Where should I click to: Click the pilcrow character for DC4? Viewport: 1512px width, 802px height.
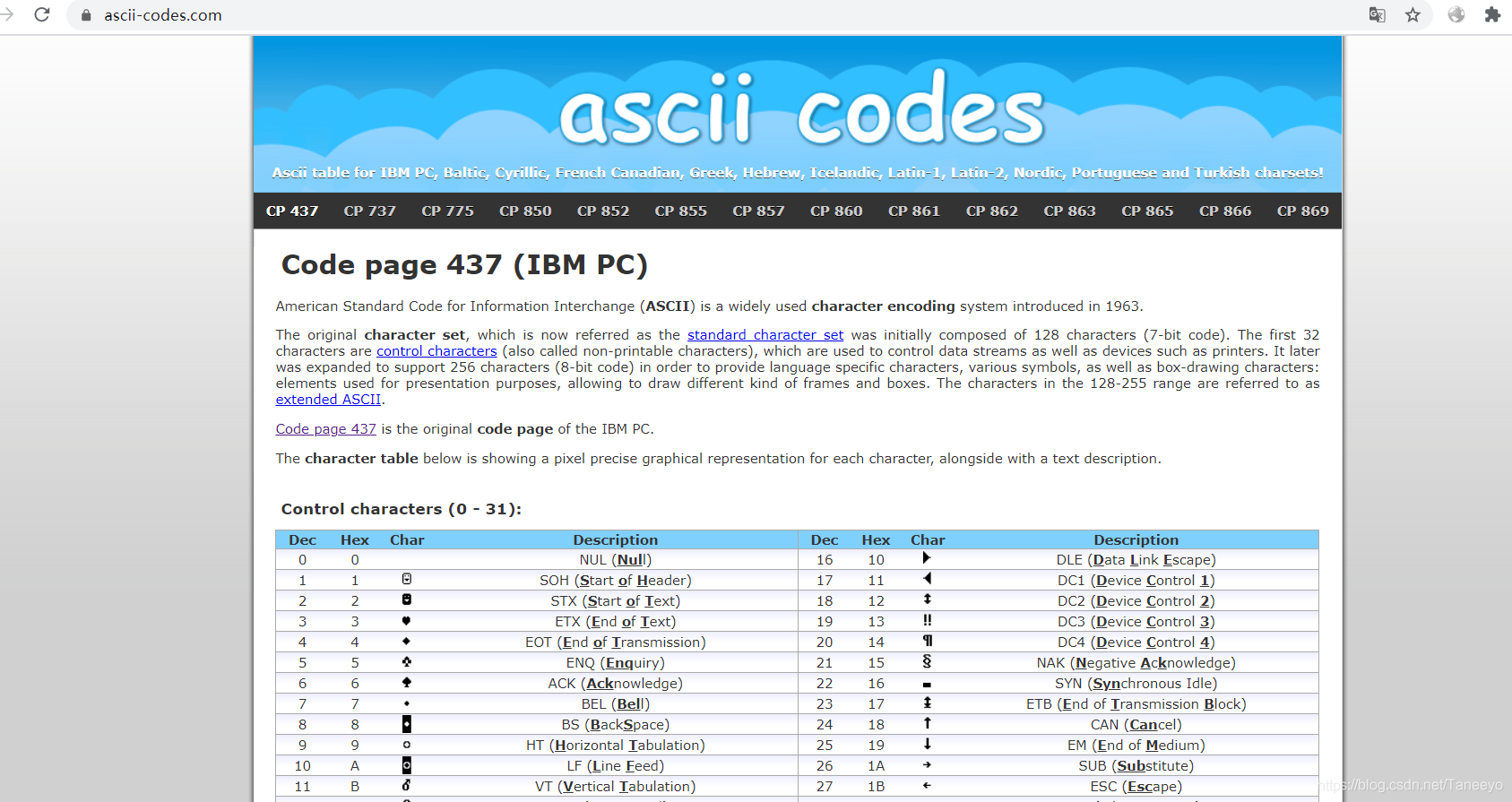click(928, 641)
